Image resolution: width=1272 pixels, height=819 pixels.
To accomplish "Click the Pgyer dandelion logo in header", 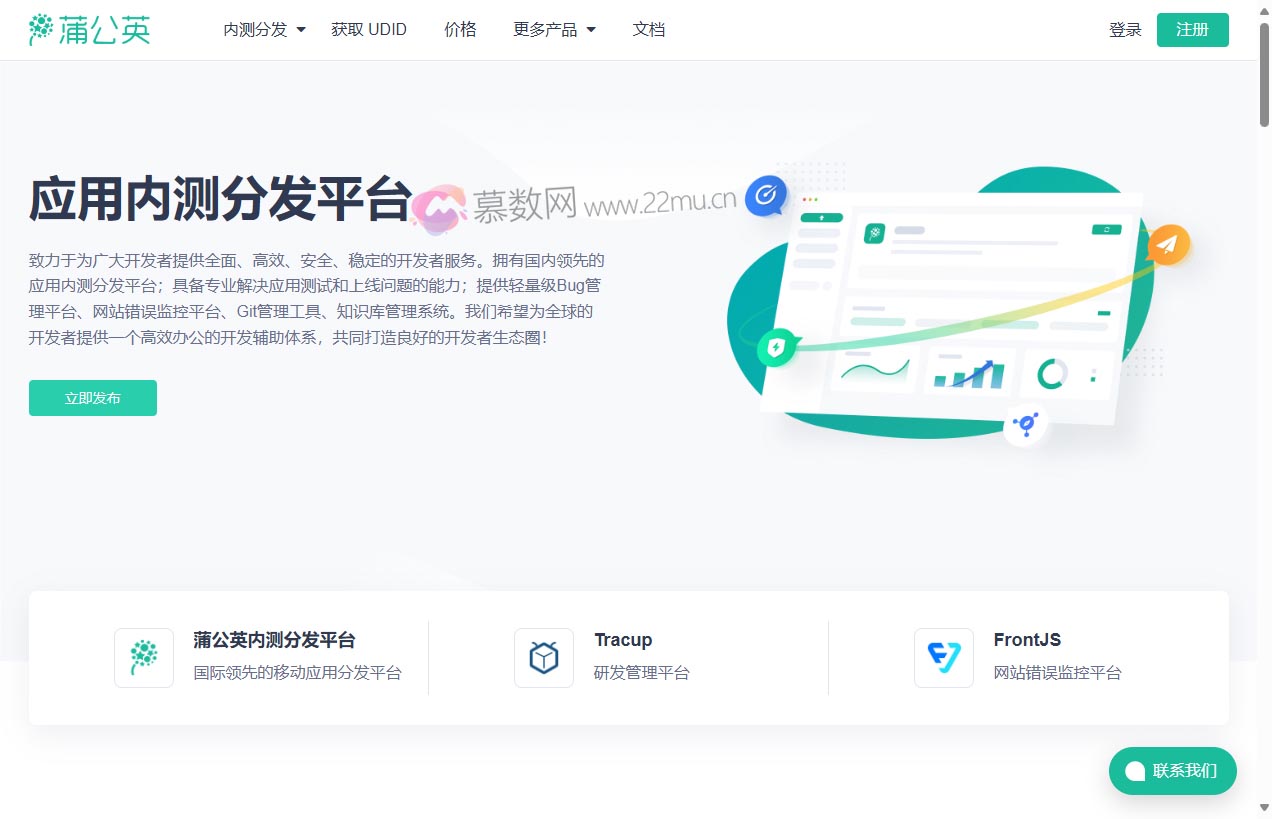I will pyautogui.click(x=90, y=30).
